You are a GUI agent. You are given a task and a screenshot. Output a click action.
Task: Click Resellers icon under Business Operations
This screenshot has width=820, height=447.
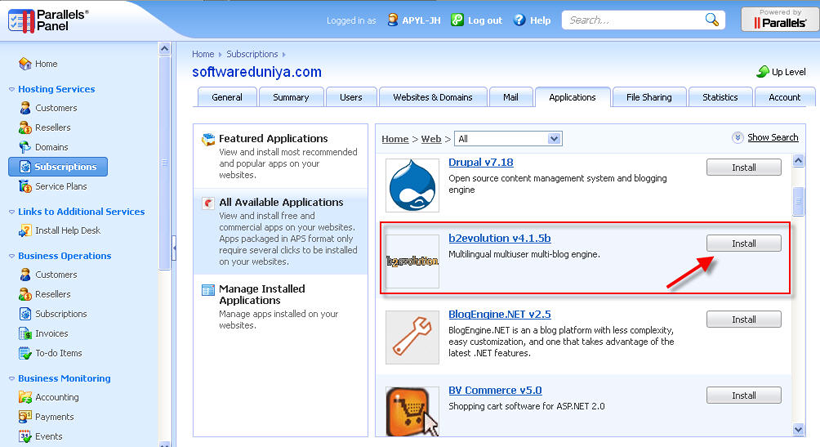click(x=25, y=294)
